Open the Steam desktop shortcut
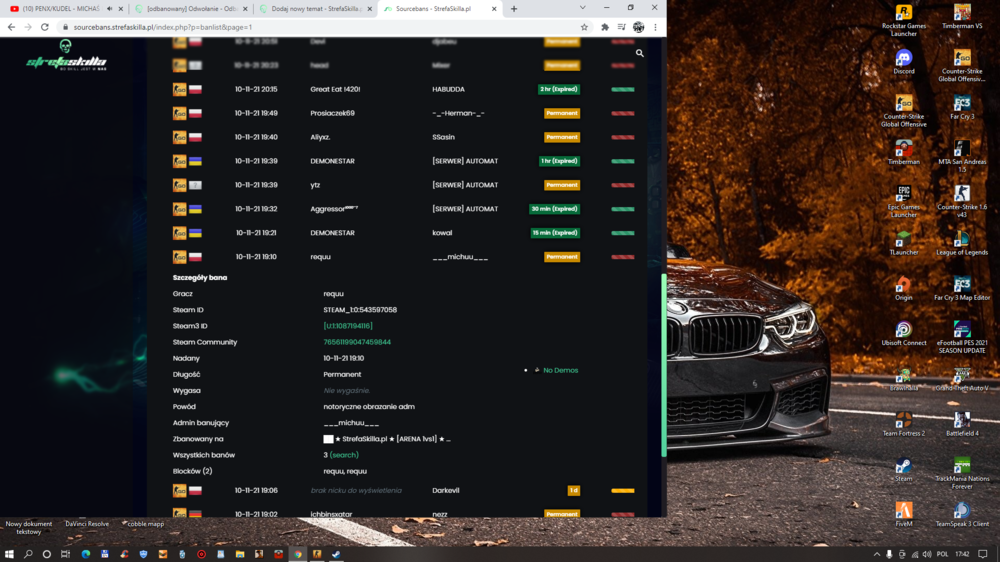1000x562 pixels. (x=903, y=470)
